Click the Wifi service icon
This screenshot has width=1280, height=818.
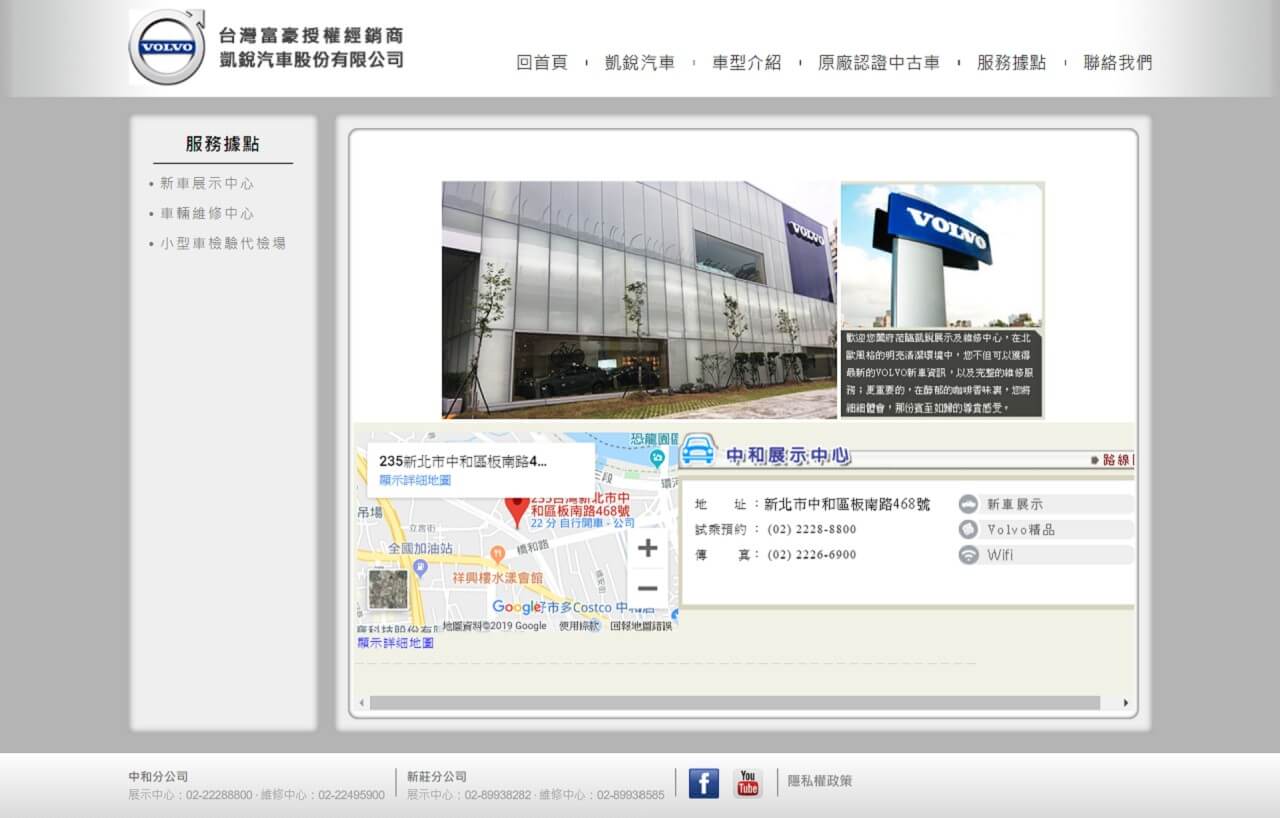[x=968, y=555]
